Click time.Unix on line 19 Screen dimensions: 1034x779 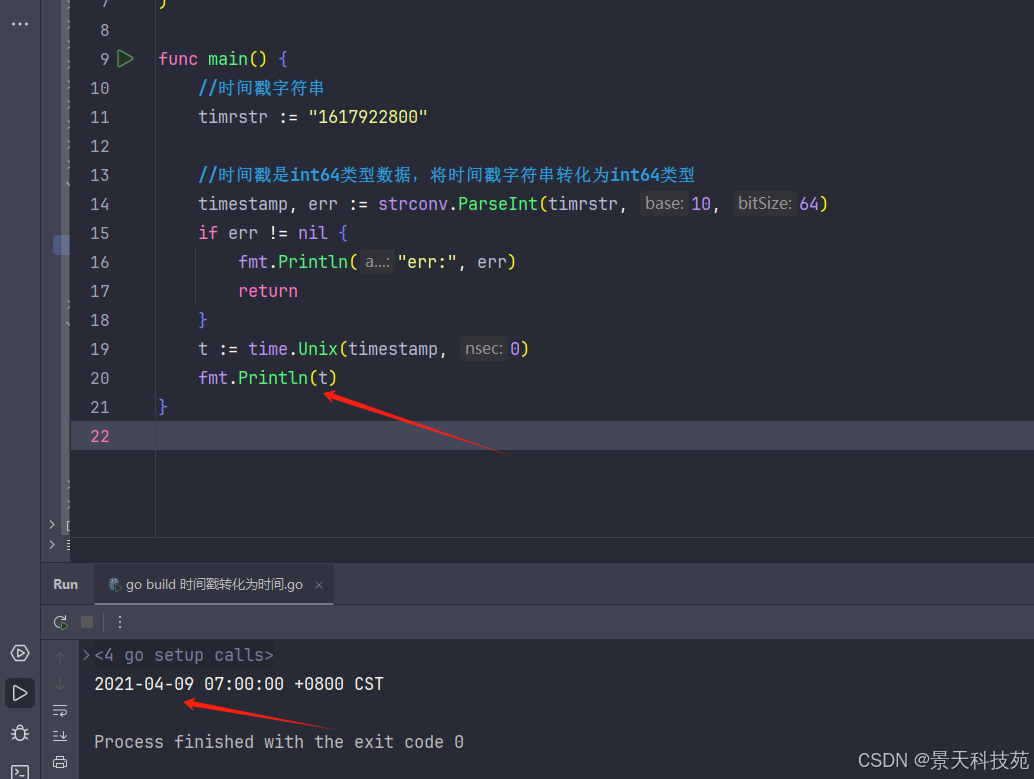[x=293, y=349]
